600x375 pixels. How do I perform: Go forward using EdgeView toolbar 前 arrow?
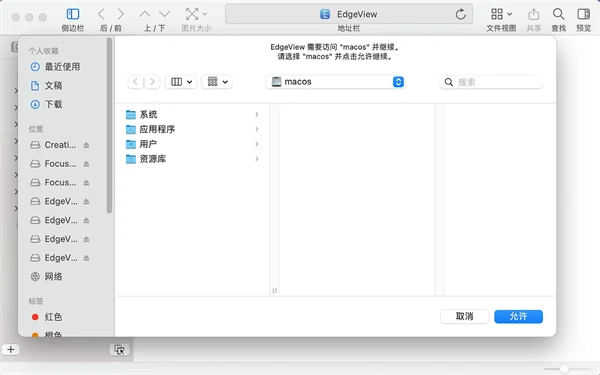tap(121, 15)
